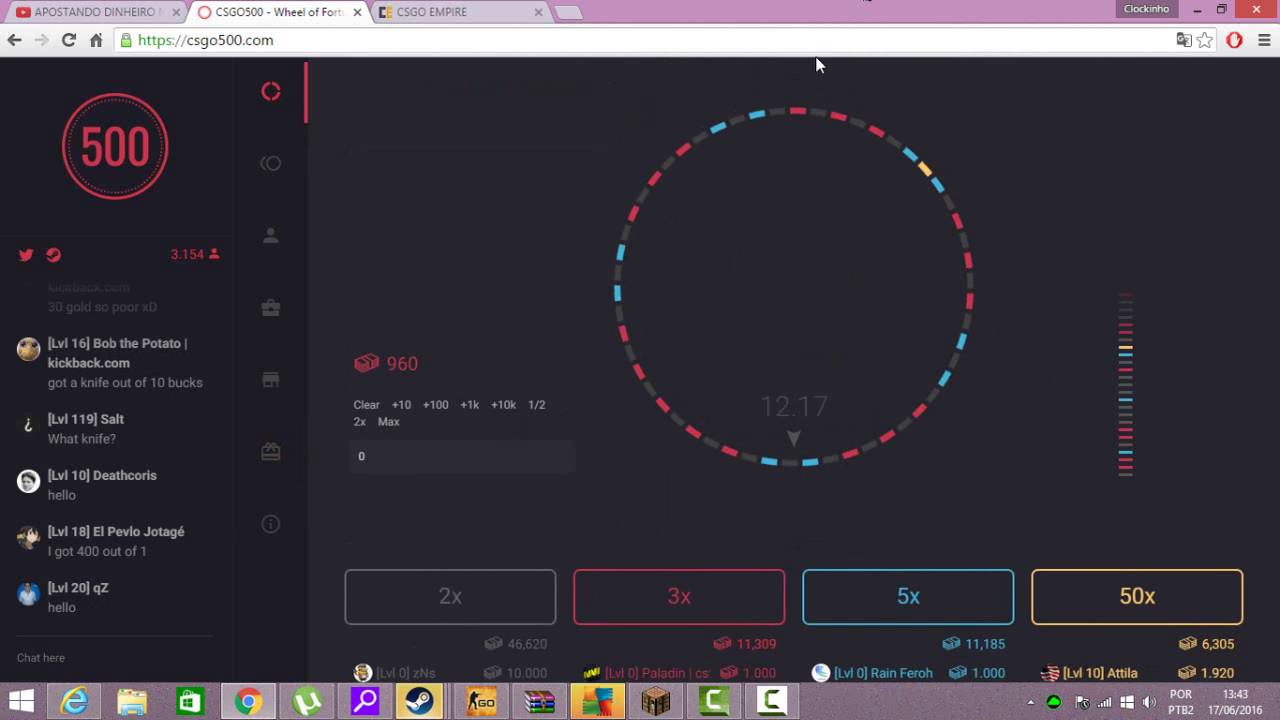
Task: Click the 960 balance amount
Action: coord(402,364)
